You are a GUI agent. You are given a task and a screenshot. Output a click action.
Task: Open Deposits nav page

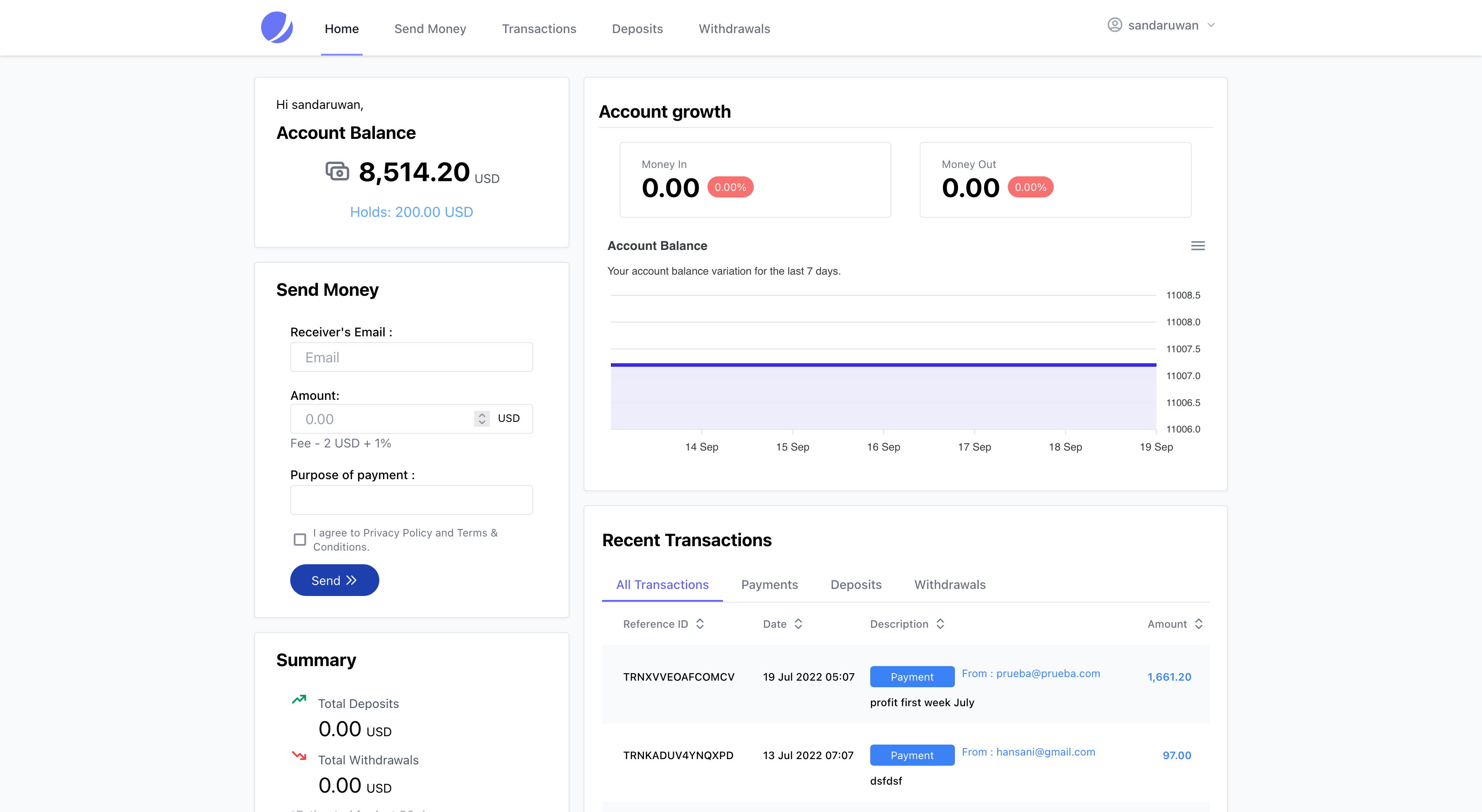coord(637,29)
